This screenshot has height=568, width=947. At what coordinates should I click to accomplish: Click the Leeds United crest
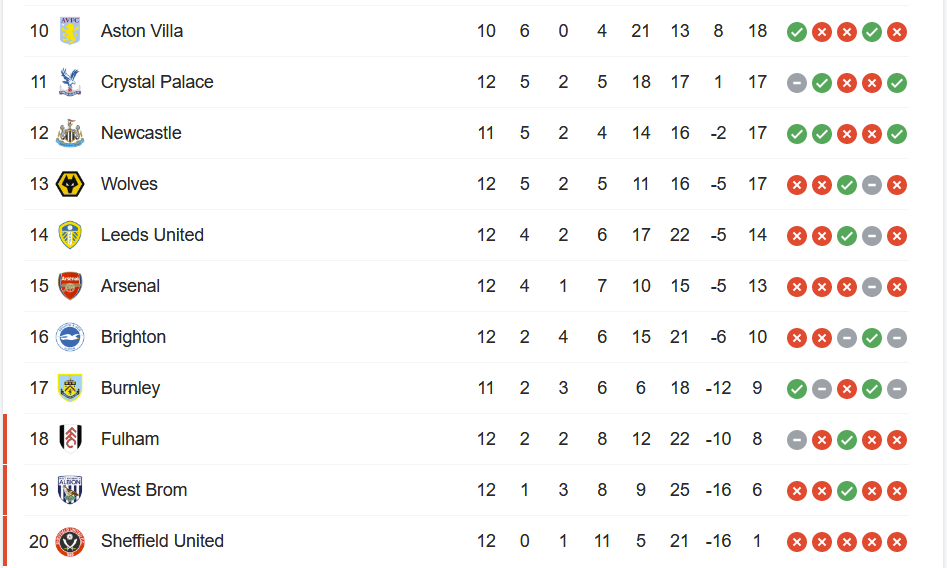(x=70, y=235)
